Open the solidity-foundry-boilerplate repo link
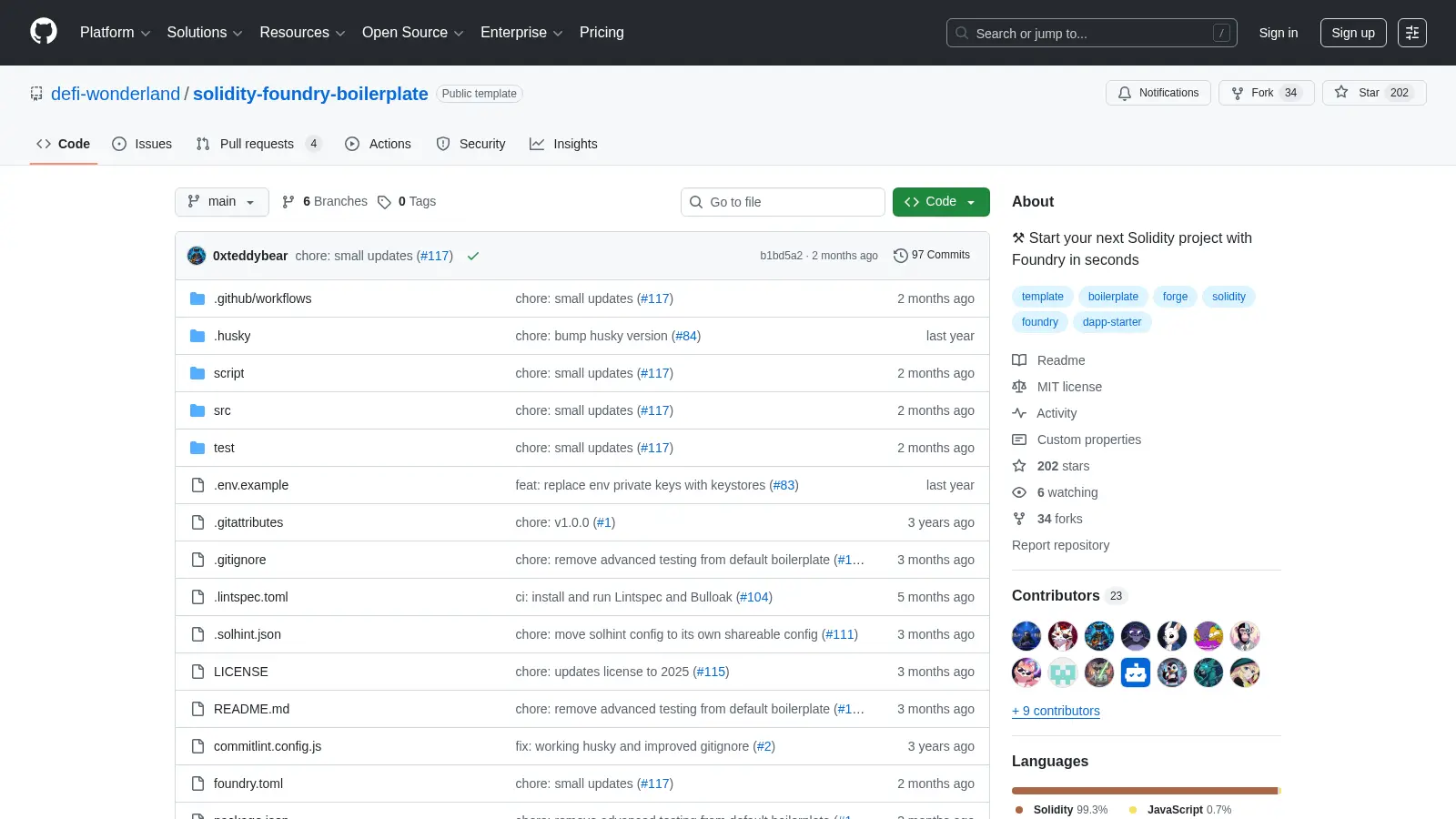 pos(310,94)
